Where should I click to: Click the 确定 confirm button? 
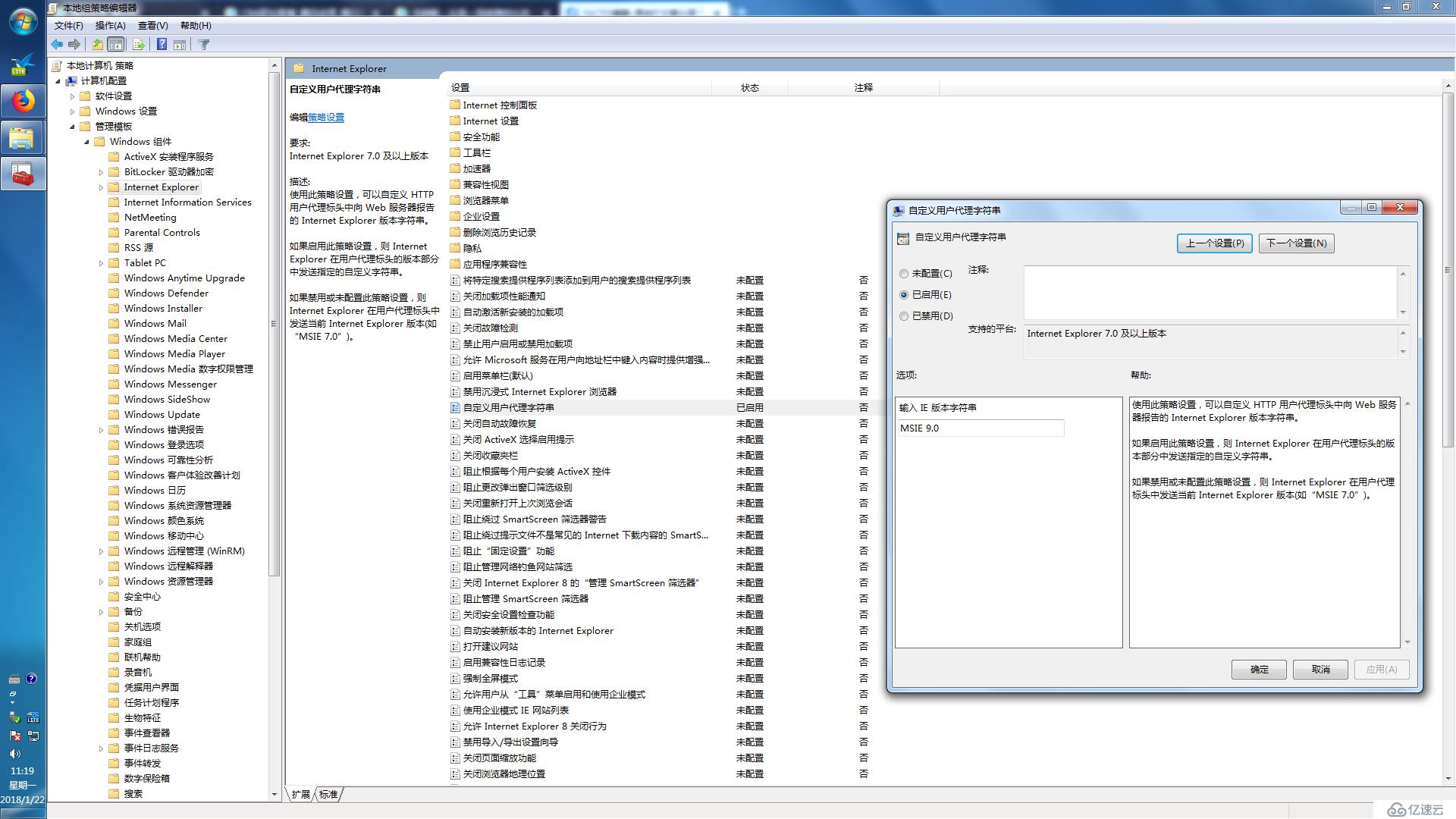point(1259,668)
